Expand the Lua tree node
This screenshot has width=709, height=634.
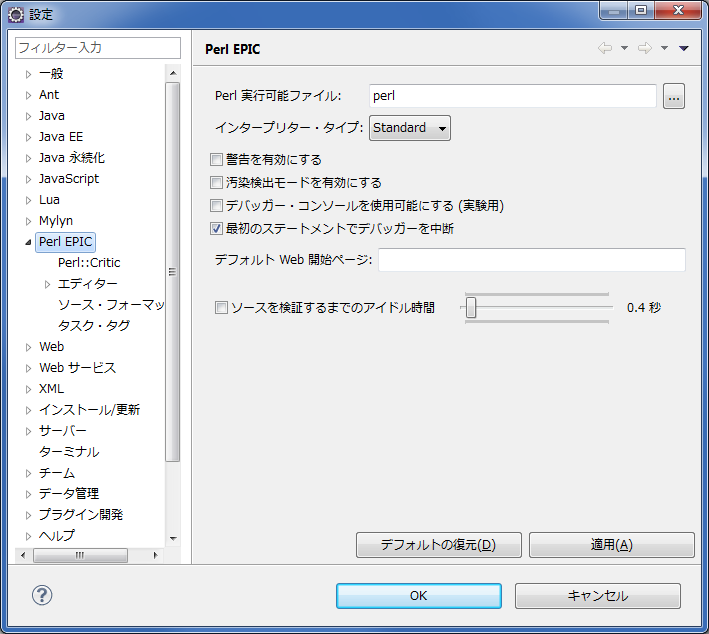pos(28,200)
